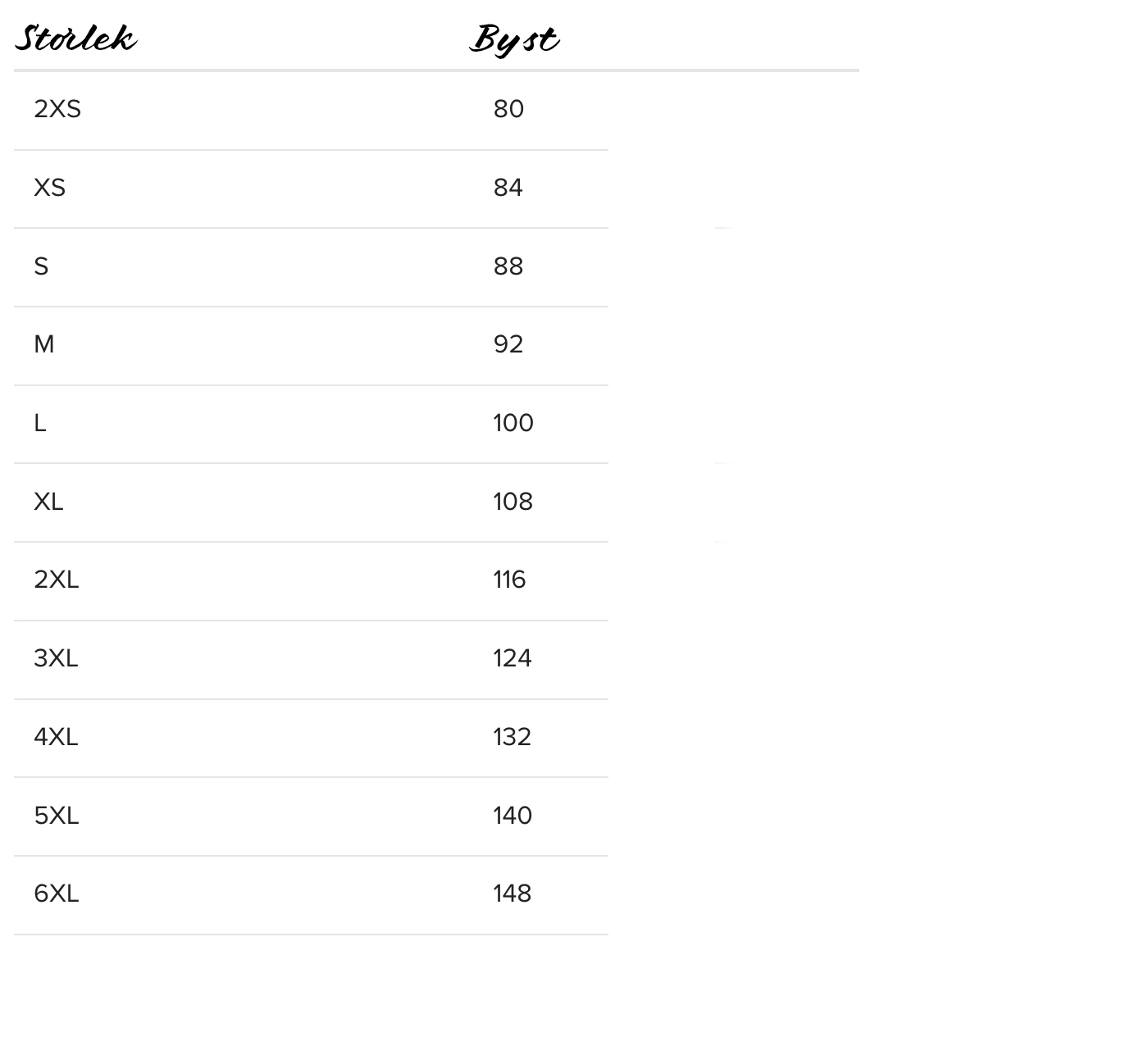Select the XS size label
Screen dimensions: 1148x1046
tap(49, 188)
